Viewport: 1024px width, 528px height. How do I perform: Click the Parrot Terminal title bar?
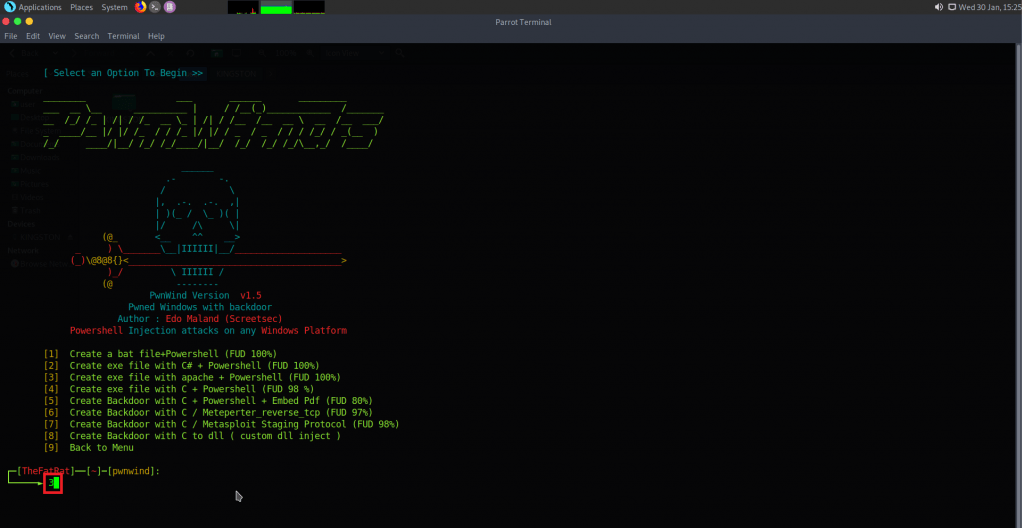click(523, 22)
